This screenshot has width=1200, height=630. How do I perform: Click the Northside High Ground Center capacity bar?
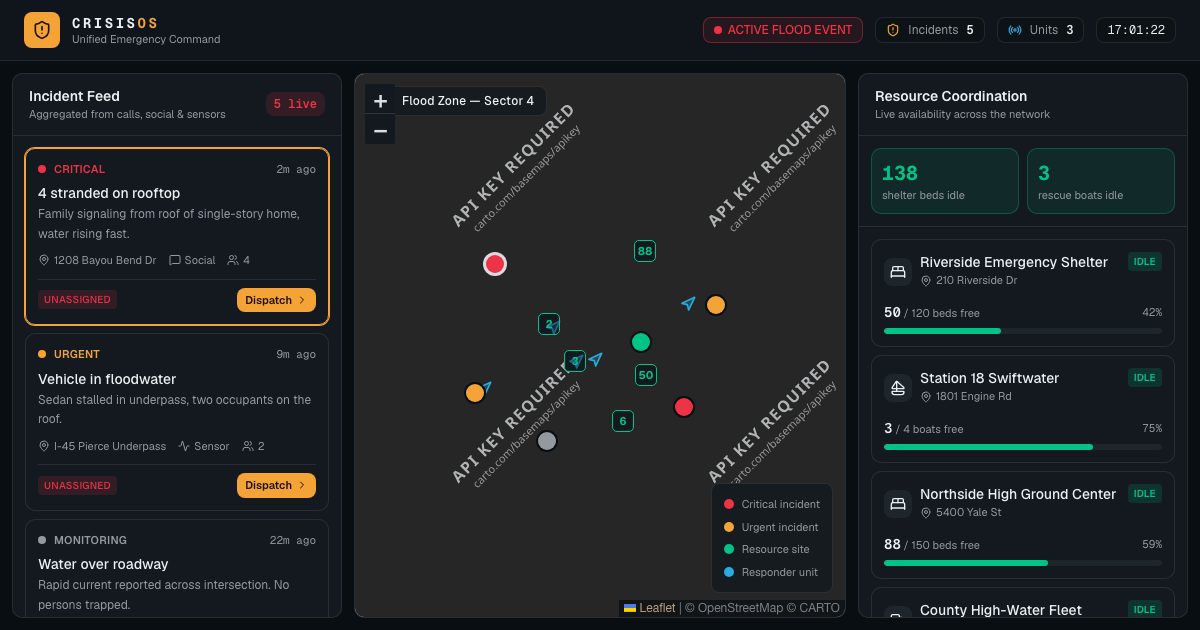(x=1023, y=563)
